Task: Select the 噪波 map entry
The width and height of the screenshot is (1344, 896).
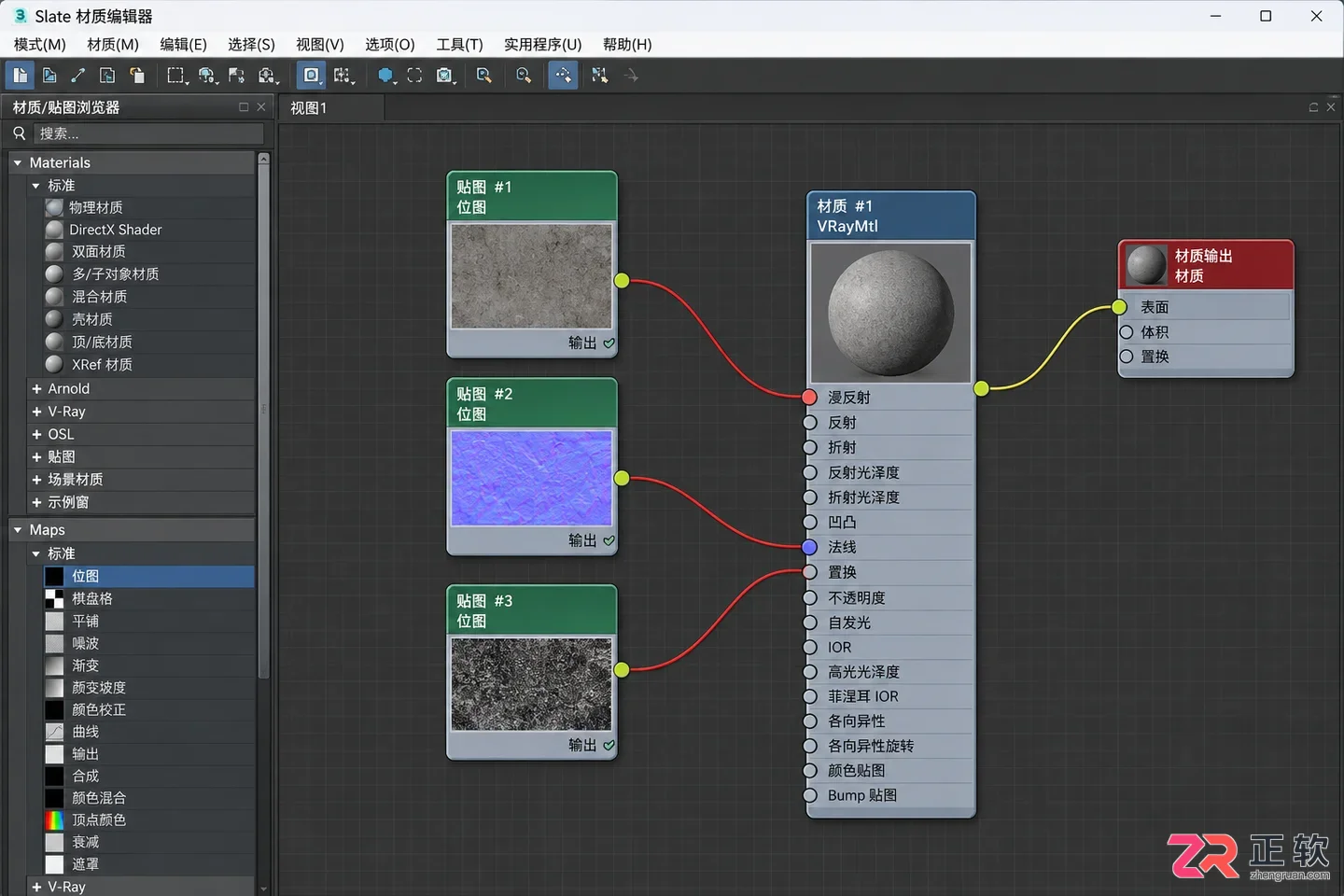Action: point(148,643)
